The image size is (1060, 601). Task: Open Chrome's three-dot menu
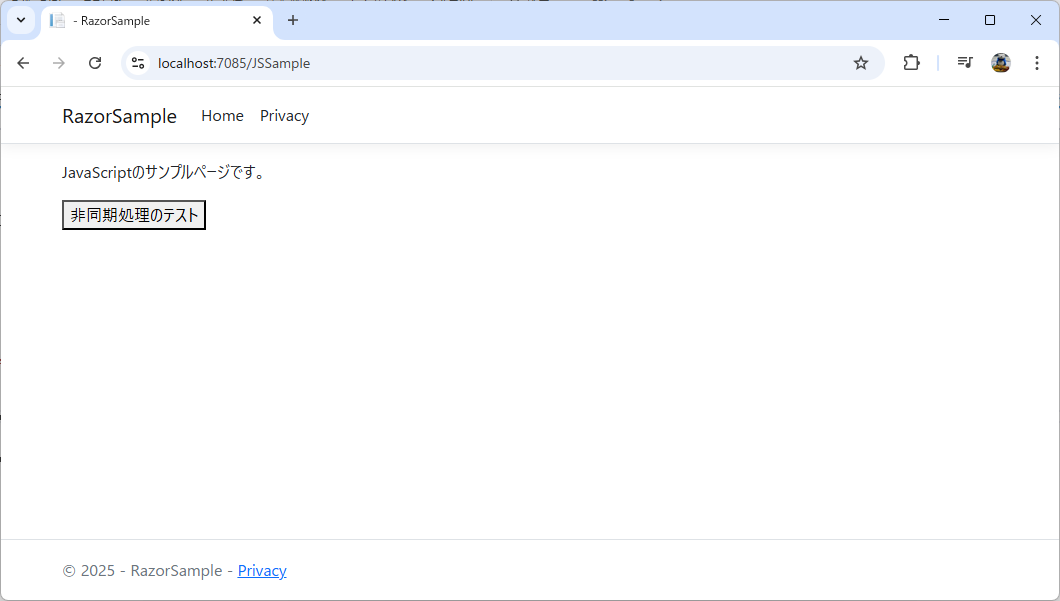(1036, 63)
